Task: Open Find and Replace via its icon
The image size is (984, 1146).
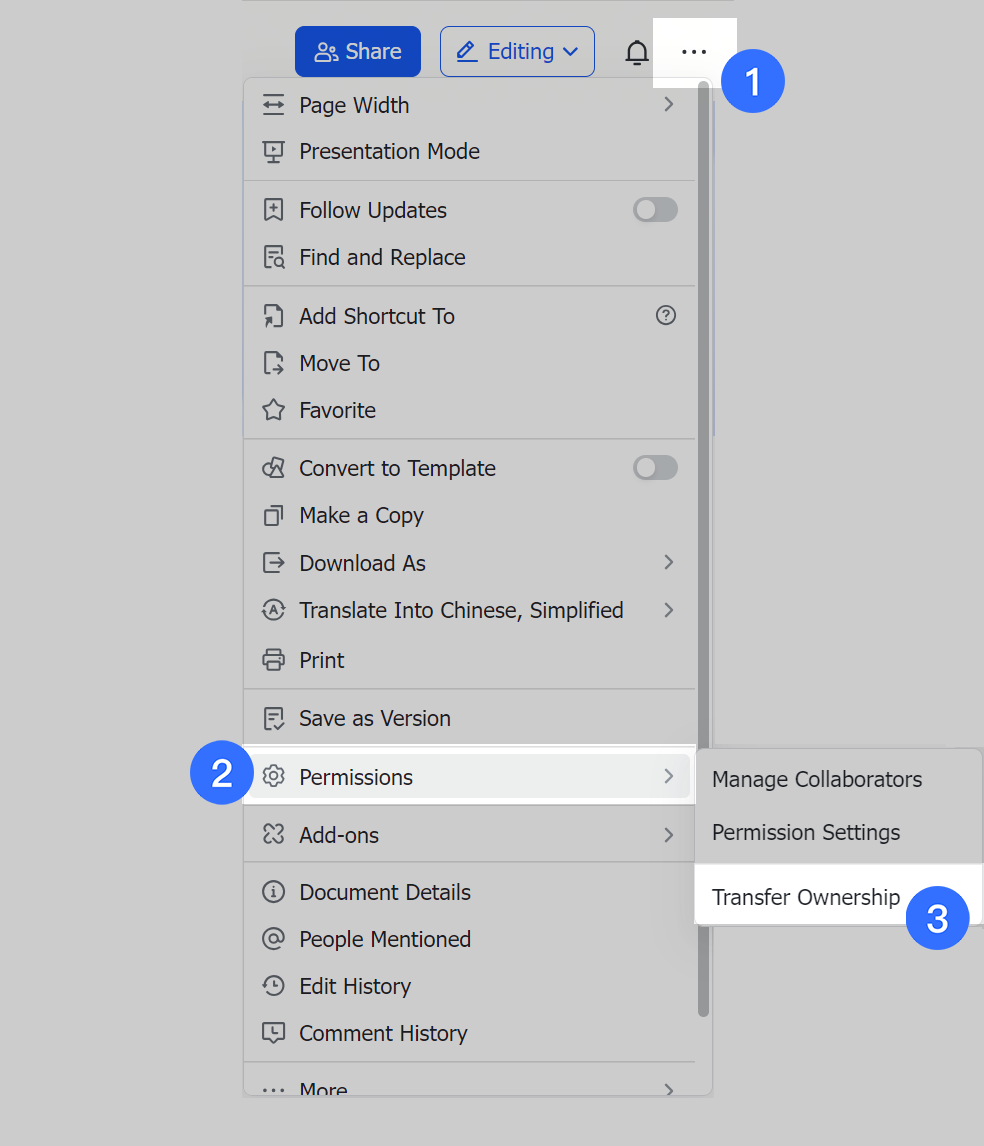Action: tap(274, 257)
